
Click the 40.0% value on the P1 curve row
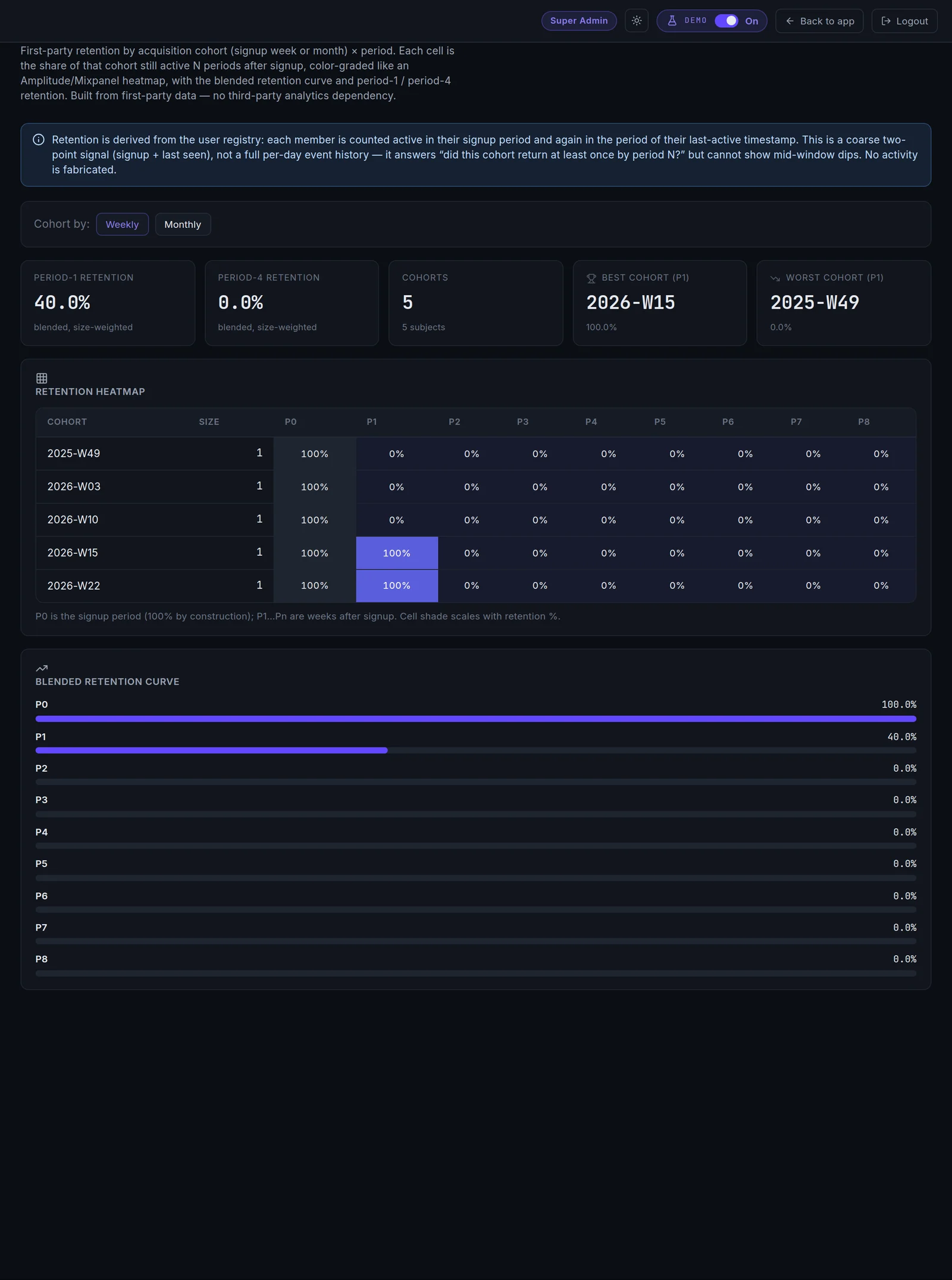coord(901,737)
